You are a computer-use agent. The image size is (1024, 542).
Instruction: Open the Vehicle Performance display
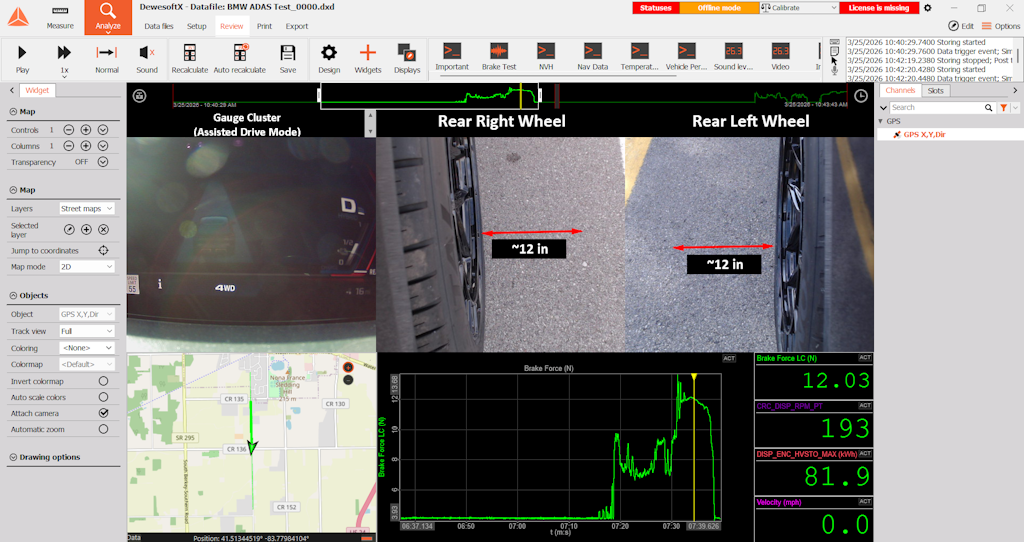tap(686, 57)
